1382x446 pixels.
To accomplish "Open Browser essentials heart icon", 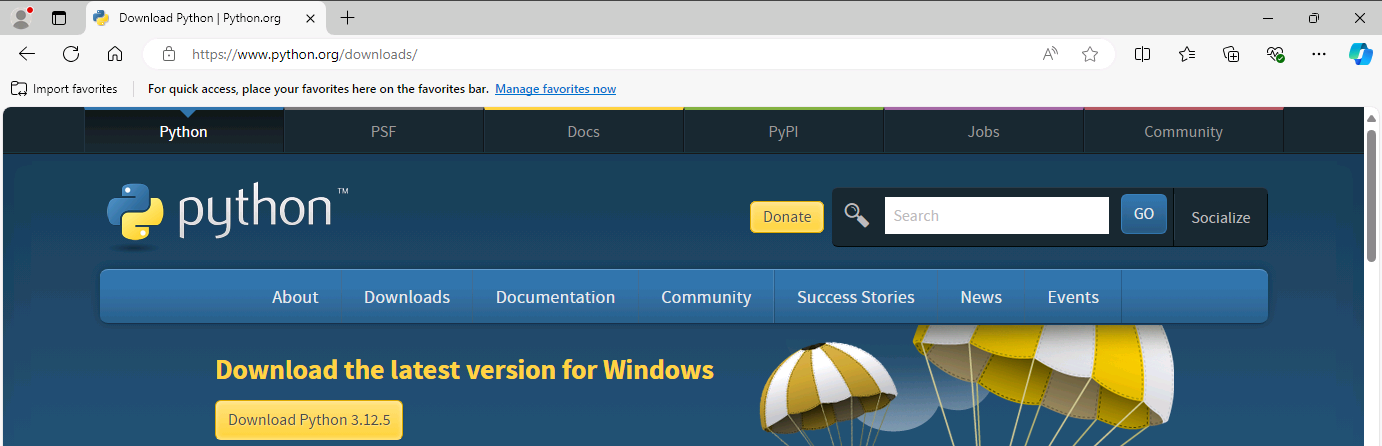I will pos(1275,54).
